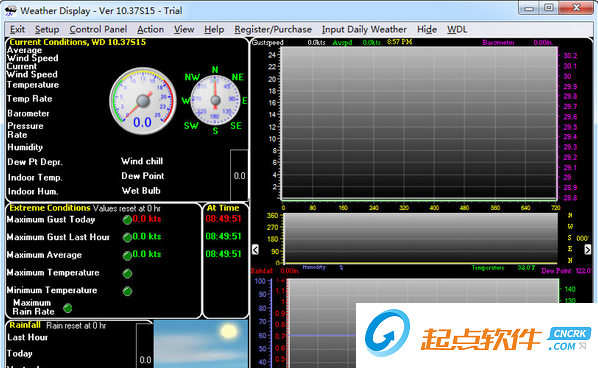Click the Wind chill label
This screenshot has width=598, height=368.
(x=142, y=161)
